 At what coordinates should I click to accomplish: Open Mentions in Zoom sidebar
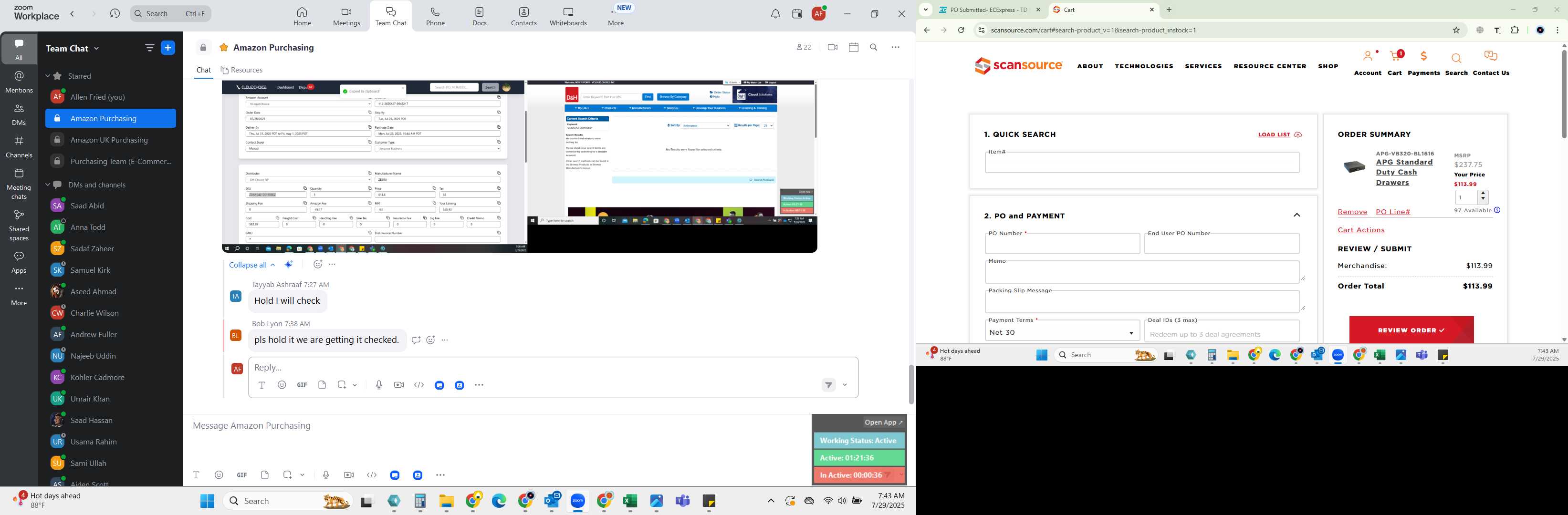tap(19, 82)
